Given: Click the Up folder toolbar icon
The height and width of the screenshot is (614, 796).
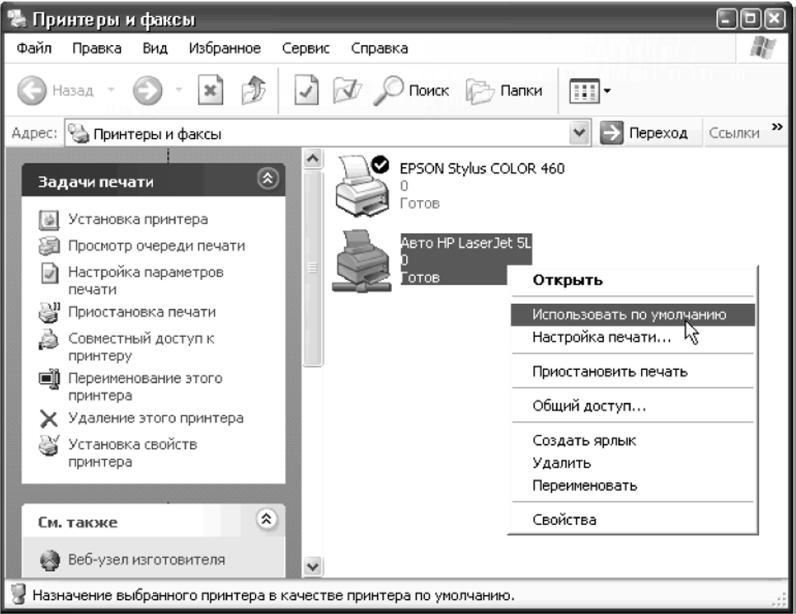Looking at the screenshot, I should pyautogui.click(x=254, y=90).
